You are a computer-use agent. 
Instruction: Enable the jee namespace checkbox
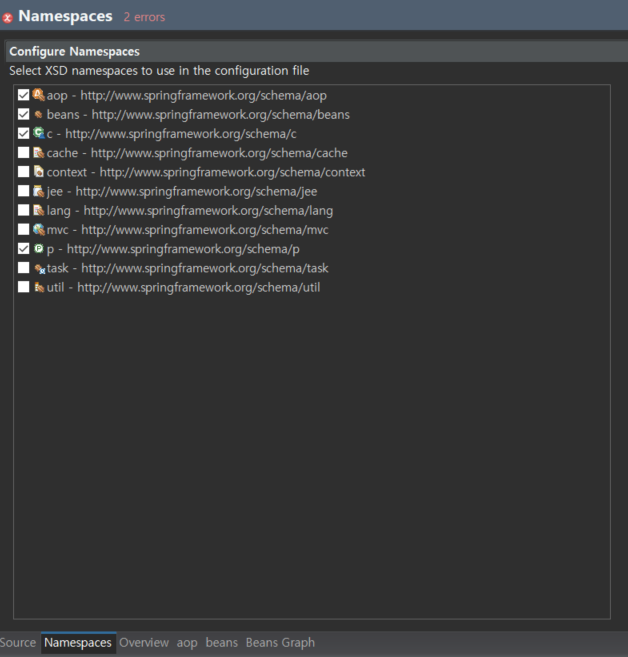[x=23, y=191]
